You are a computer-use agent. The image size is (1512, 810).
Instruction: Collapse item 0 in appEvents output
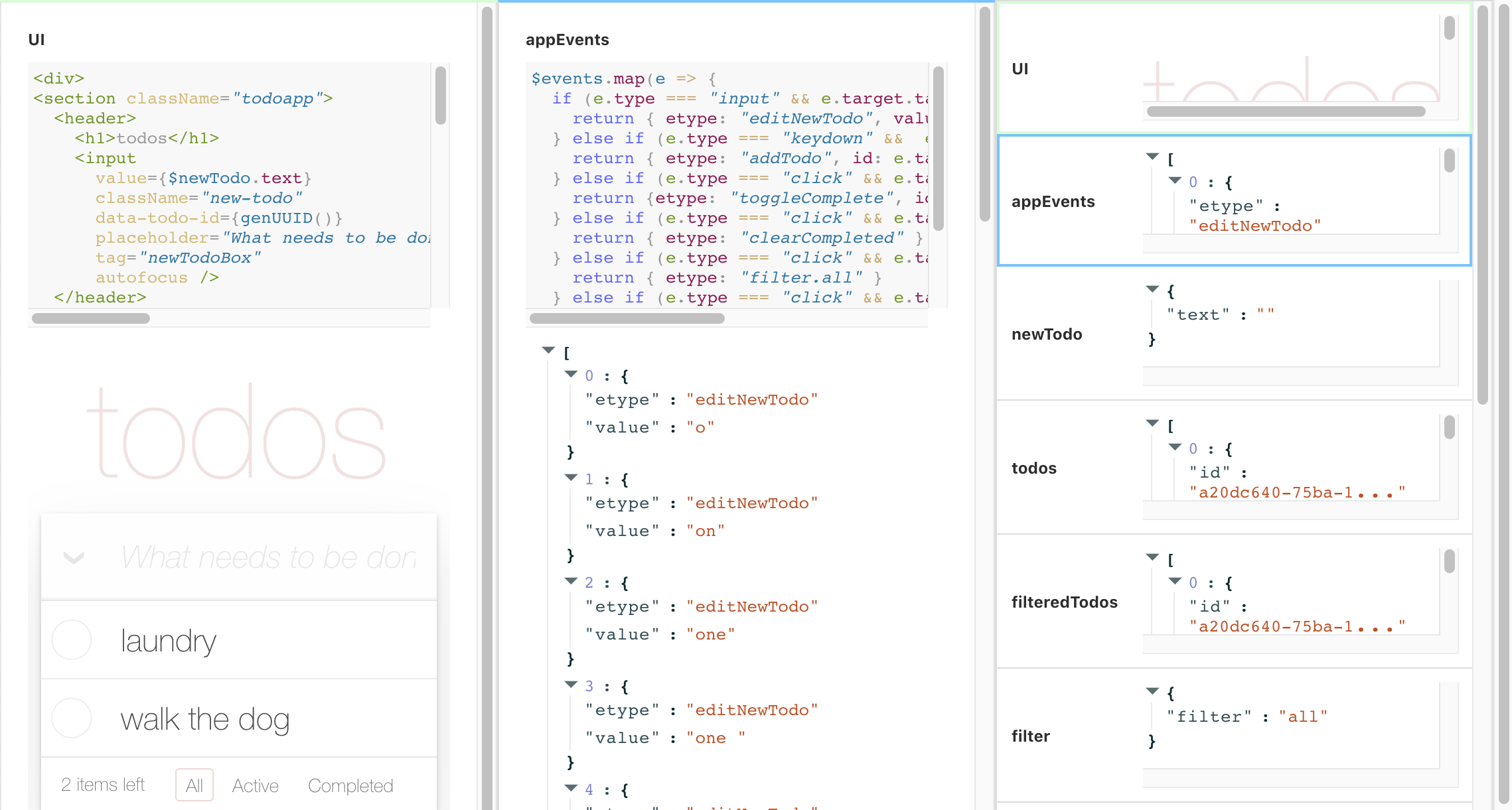coord(571,374)
